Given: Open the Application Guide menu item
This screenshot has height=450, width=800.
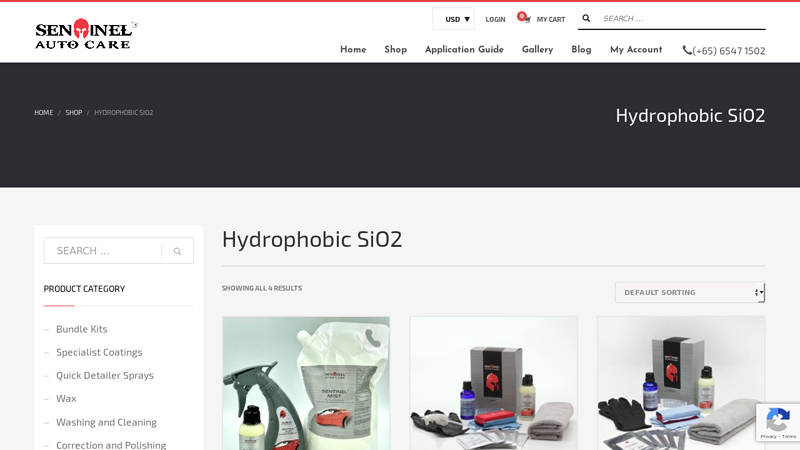Looking at the screenshot, I should pyautogui.click(x=464, y=49).
